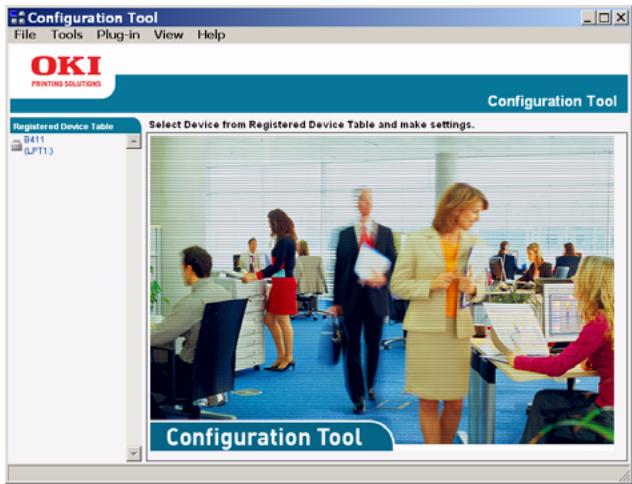Click the Configuration Tool teal header label
Image resolution: width=632 pixels, height=484 pixels.
coord(551,101)
